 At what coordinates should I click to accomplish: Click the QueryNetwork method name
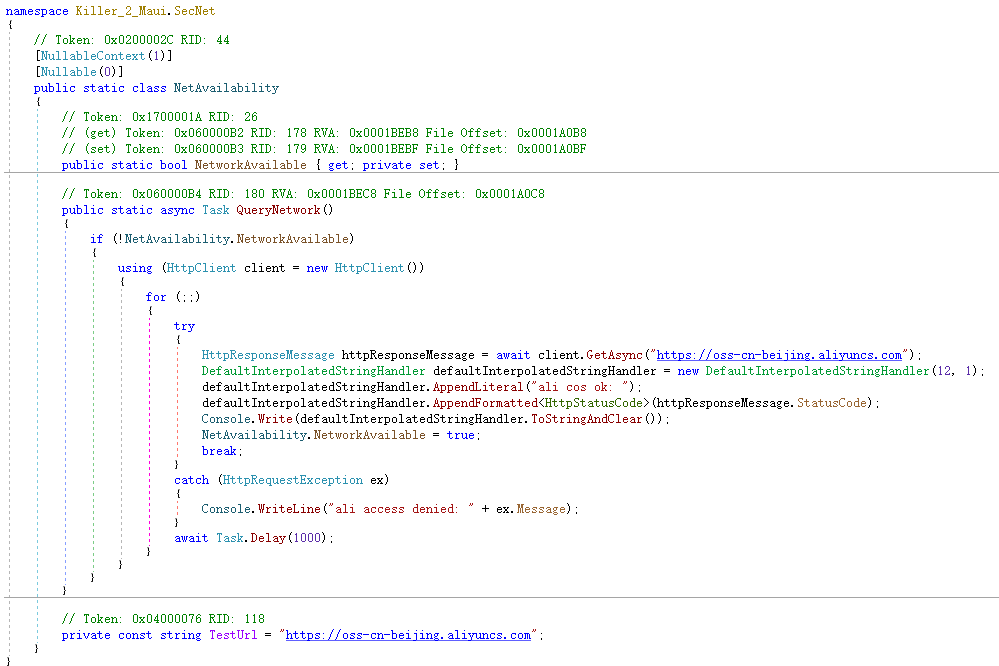(278, 210)
